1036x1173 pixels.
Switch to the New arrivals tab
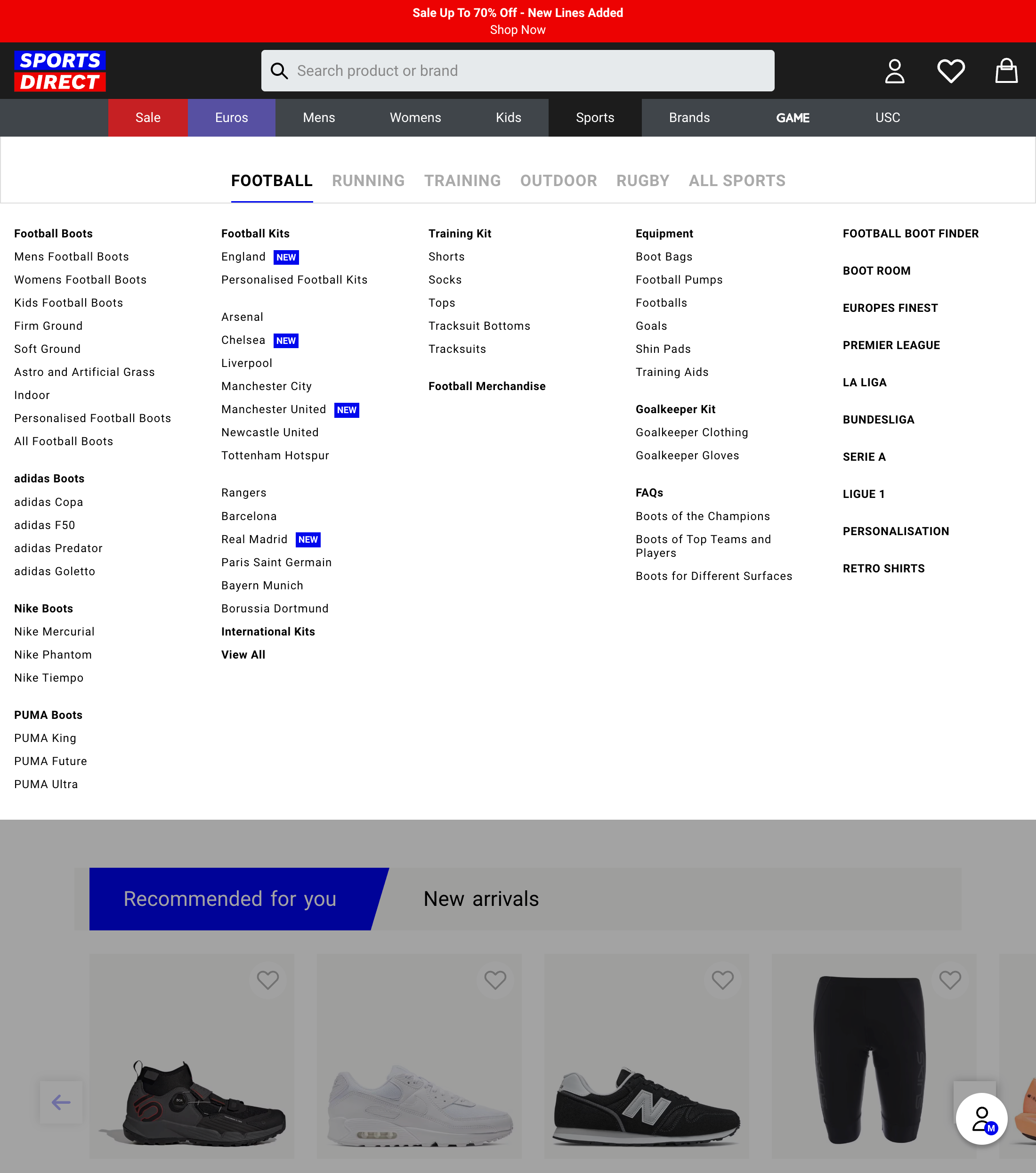coord(481,899)
